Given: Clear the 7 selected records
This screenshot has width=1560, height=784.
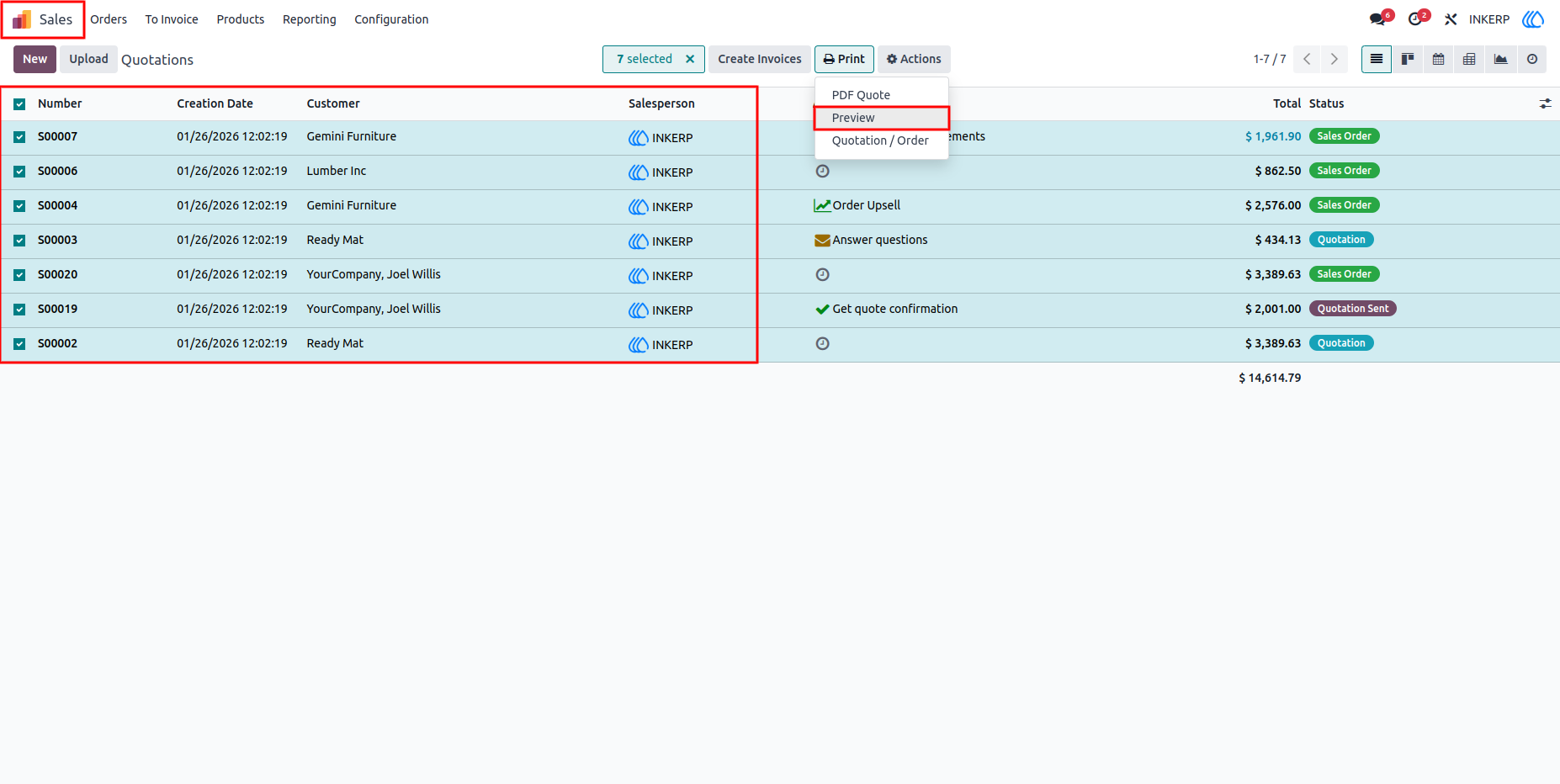Looking at the screenshot, I should 690,59.
